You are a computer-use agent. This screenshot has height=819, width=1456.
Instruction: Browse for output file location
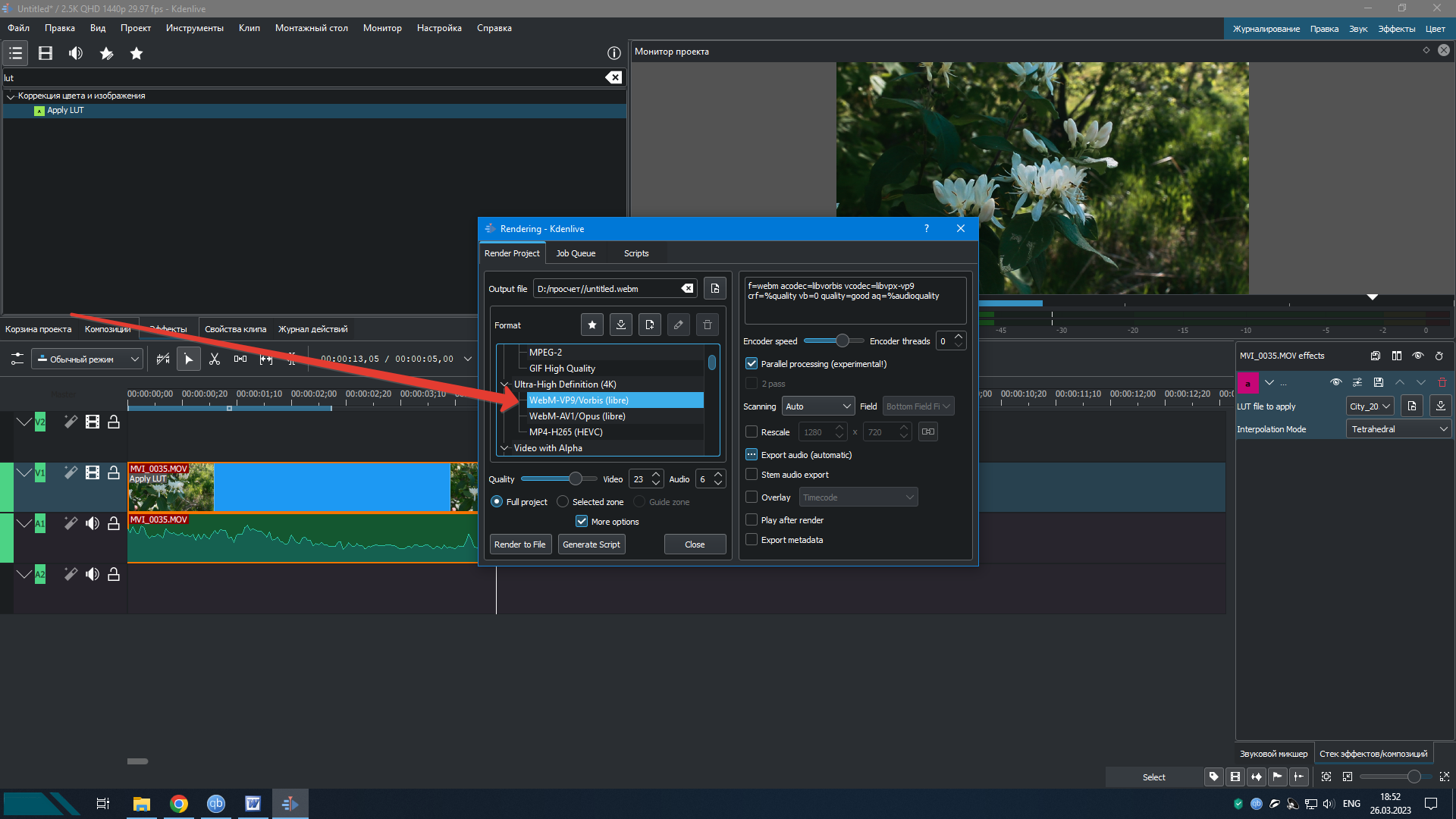coord(715,288)
